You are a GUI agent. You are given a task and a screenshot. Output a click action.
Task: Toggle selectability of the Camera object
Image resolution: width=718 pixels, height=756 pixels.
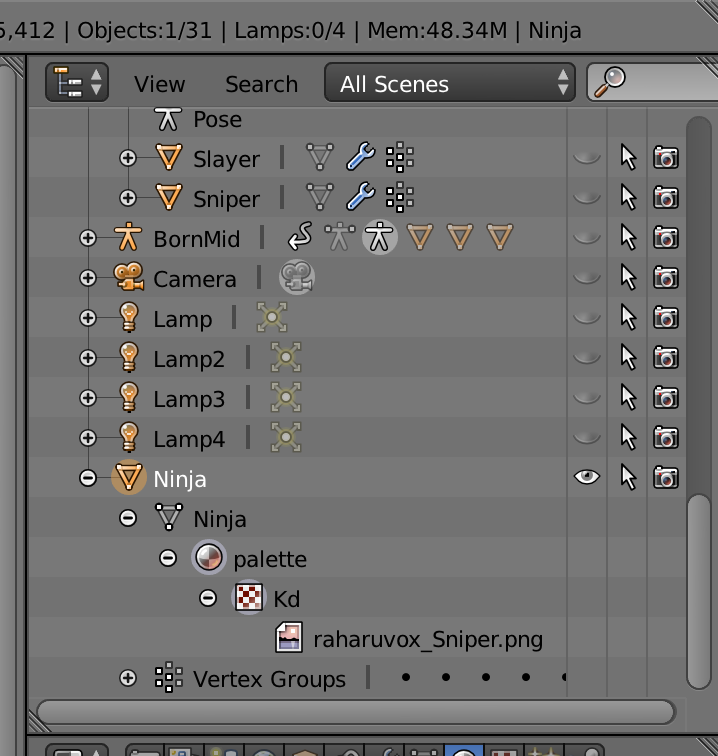pyautogui.click(x=628, y=278)
